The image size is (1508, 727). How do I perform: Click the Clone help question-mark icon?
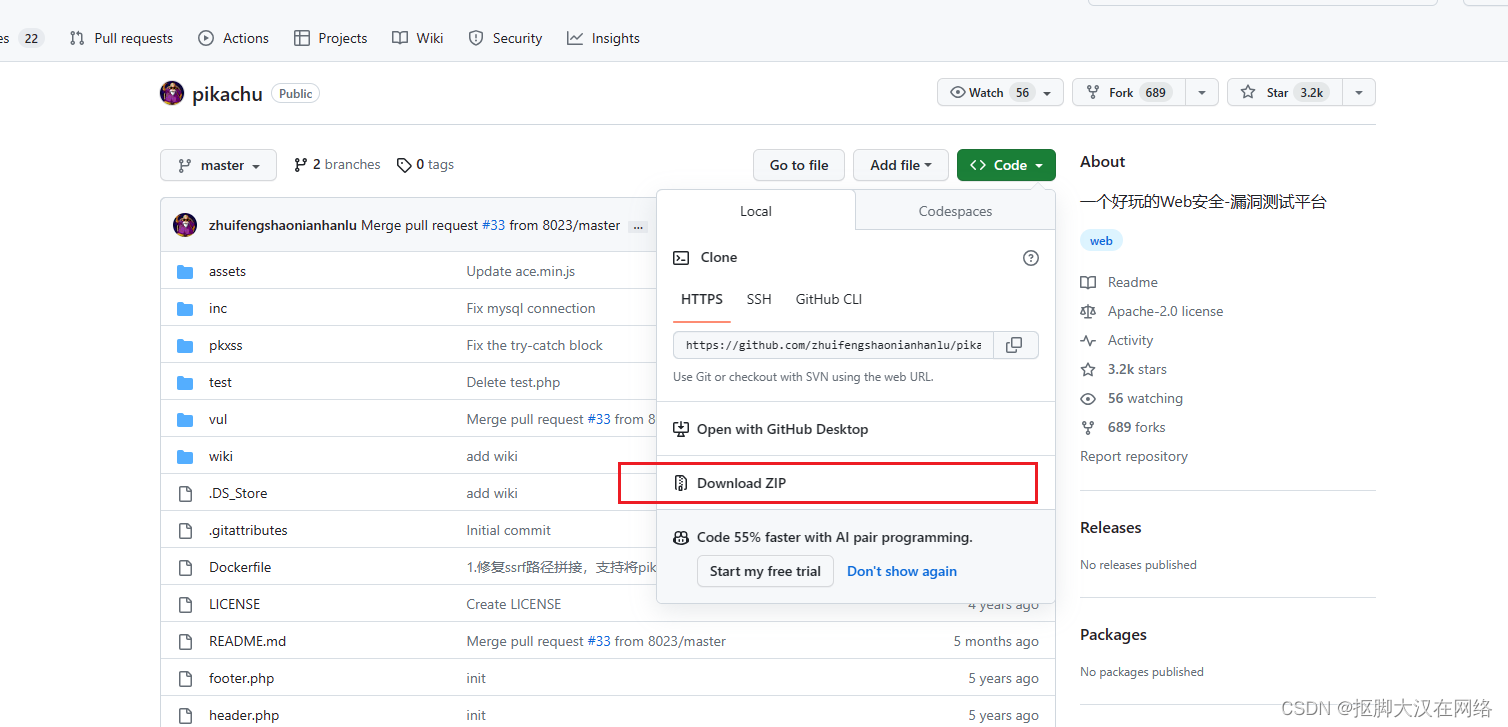[x=1031, y=258]
